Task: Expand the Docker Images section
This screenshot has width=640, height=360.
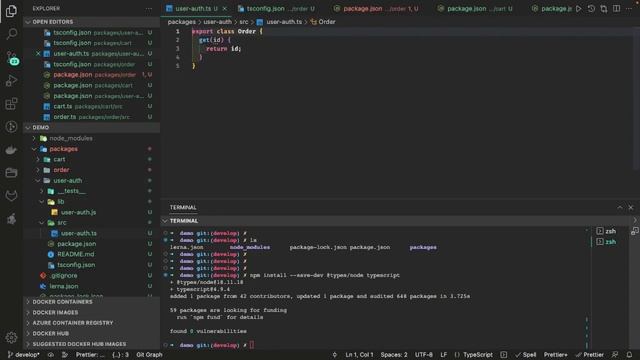Action: click(91, 312)
